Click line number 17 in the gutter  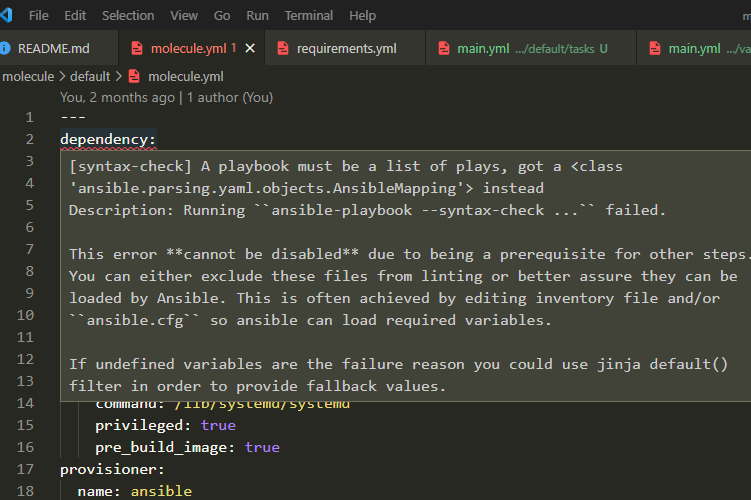pyautogui.click(x=25, y=469)
